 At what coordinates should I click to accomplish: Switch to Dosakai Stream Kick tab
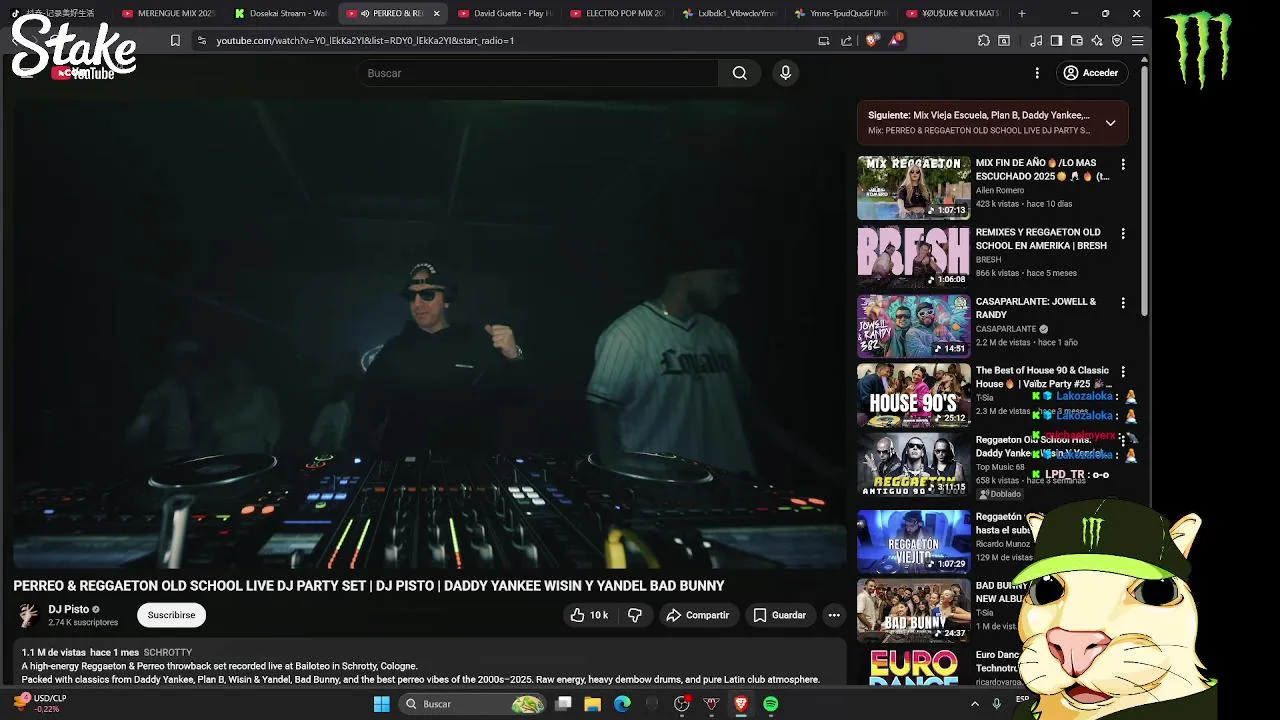coord(281,13)
